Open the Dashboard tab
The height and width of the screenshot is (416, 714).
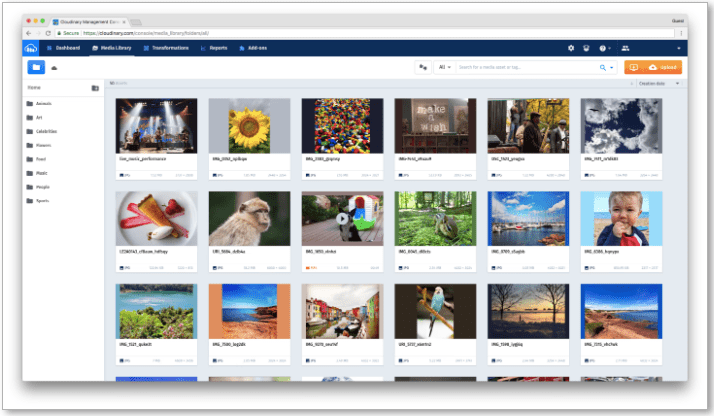click(63, 48)
